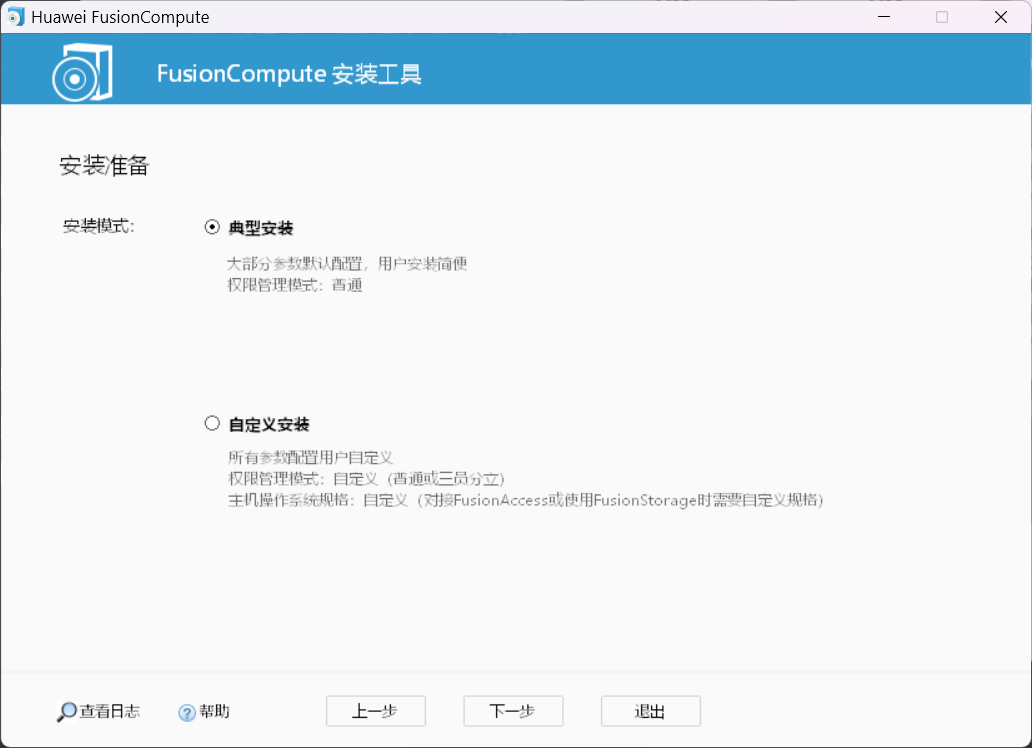Image resolution: width=1032 pixels, height=748 pixels.
Task: Click the text 权限管理模式：普通
Action: 295,285
